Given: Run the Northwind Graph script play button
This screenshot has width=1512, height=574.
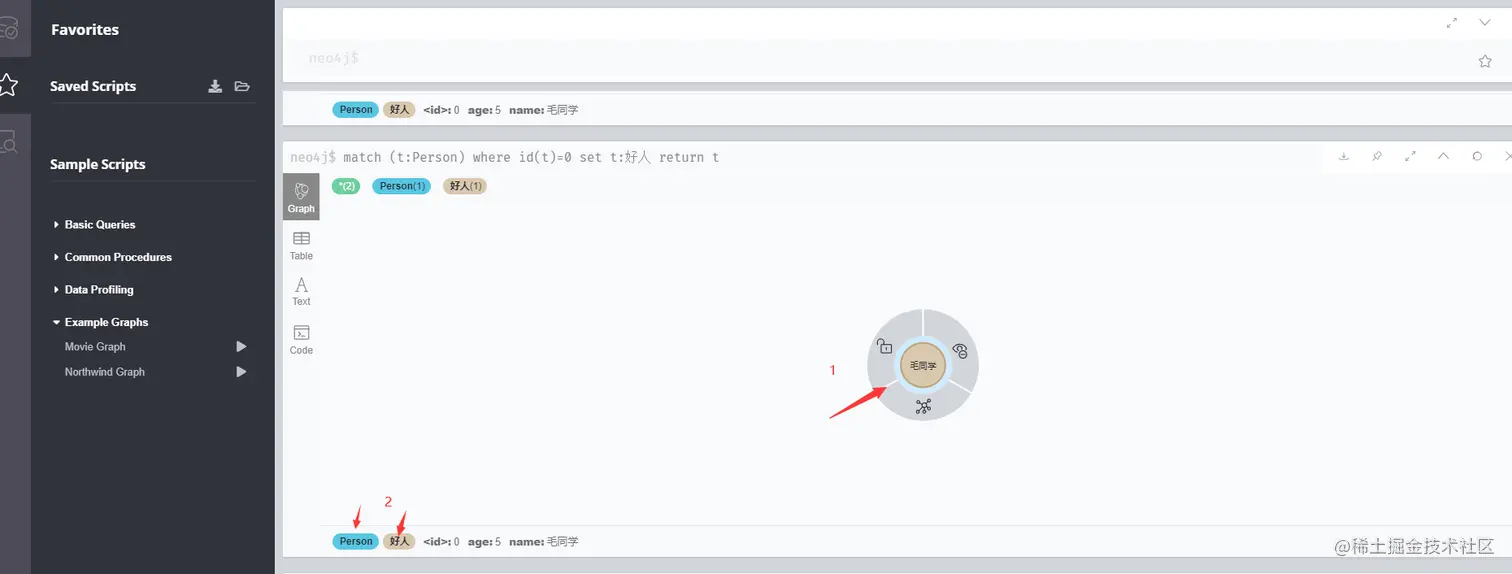Looking at the screenshot, I should click(x=241, y=372).
